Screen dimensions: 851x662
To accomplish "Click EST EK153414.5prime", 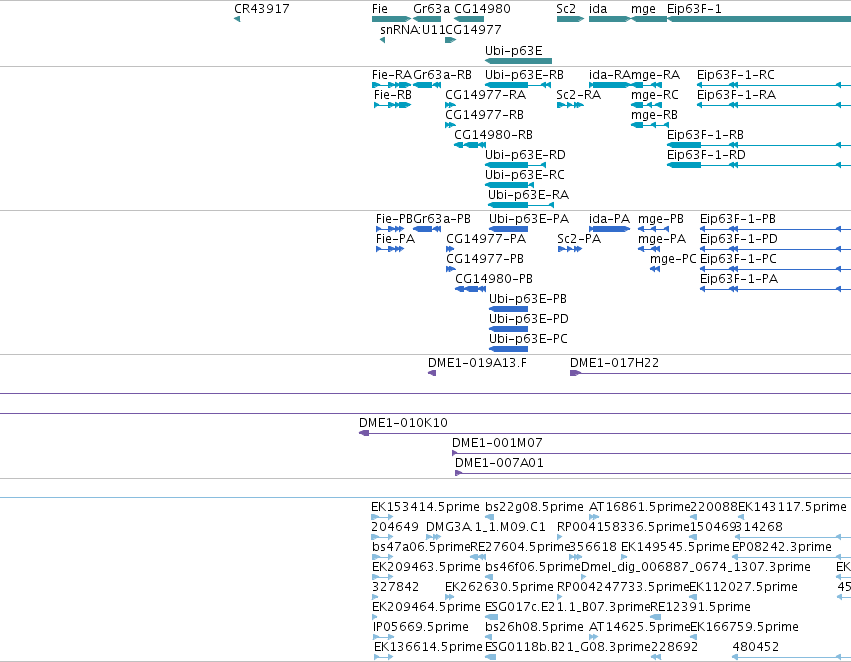I will 426,507.
